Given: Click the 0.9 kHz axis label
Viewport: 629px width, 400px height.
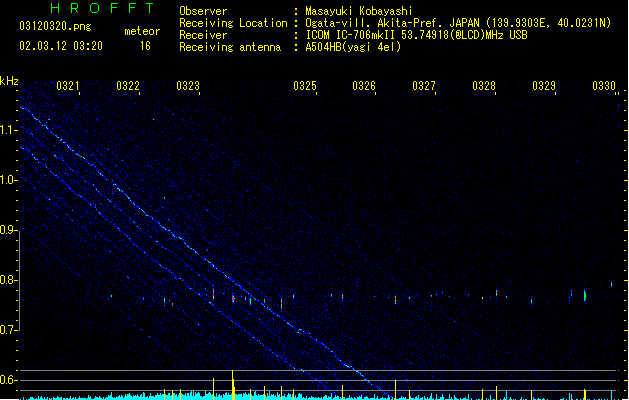Looking at the screenshot, I should pos(9,230).
